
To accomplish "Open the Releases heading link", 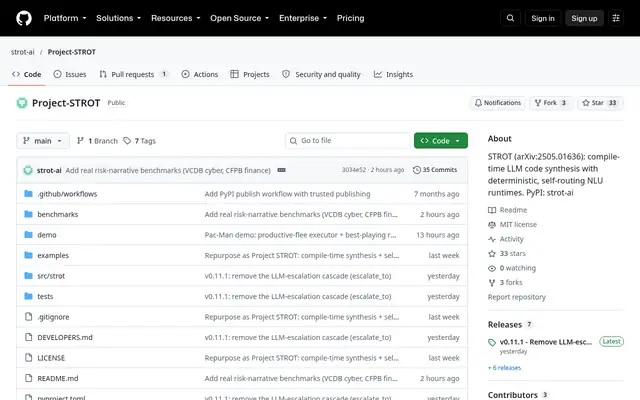I will [505, 324].
